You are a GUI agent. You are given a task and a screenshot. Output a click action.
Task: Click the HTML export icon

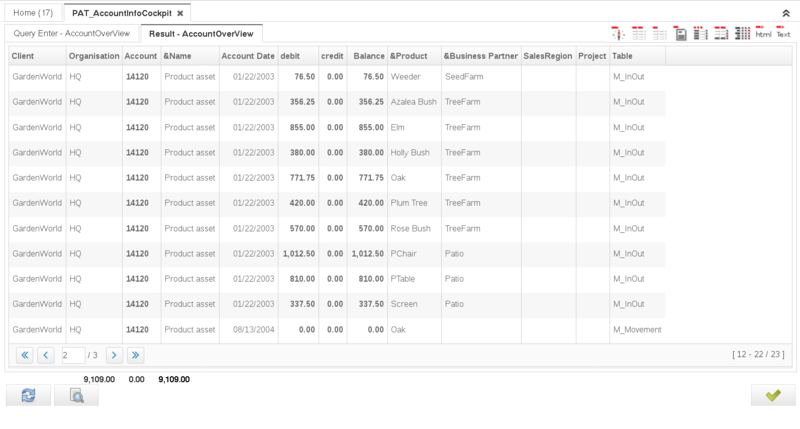tap(763, 33)
